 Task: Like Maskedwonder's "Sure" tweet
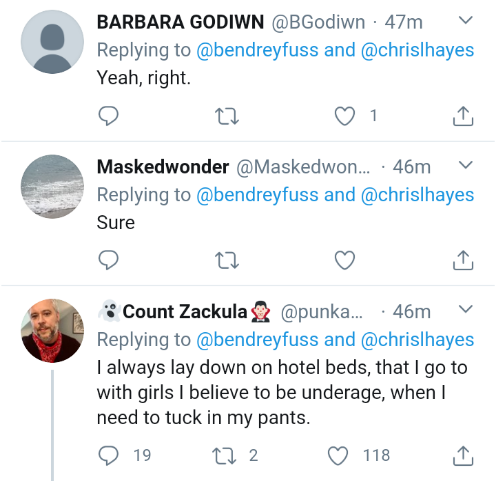pos(345,260)
